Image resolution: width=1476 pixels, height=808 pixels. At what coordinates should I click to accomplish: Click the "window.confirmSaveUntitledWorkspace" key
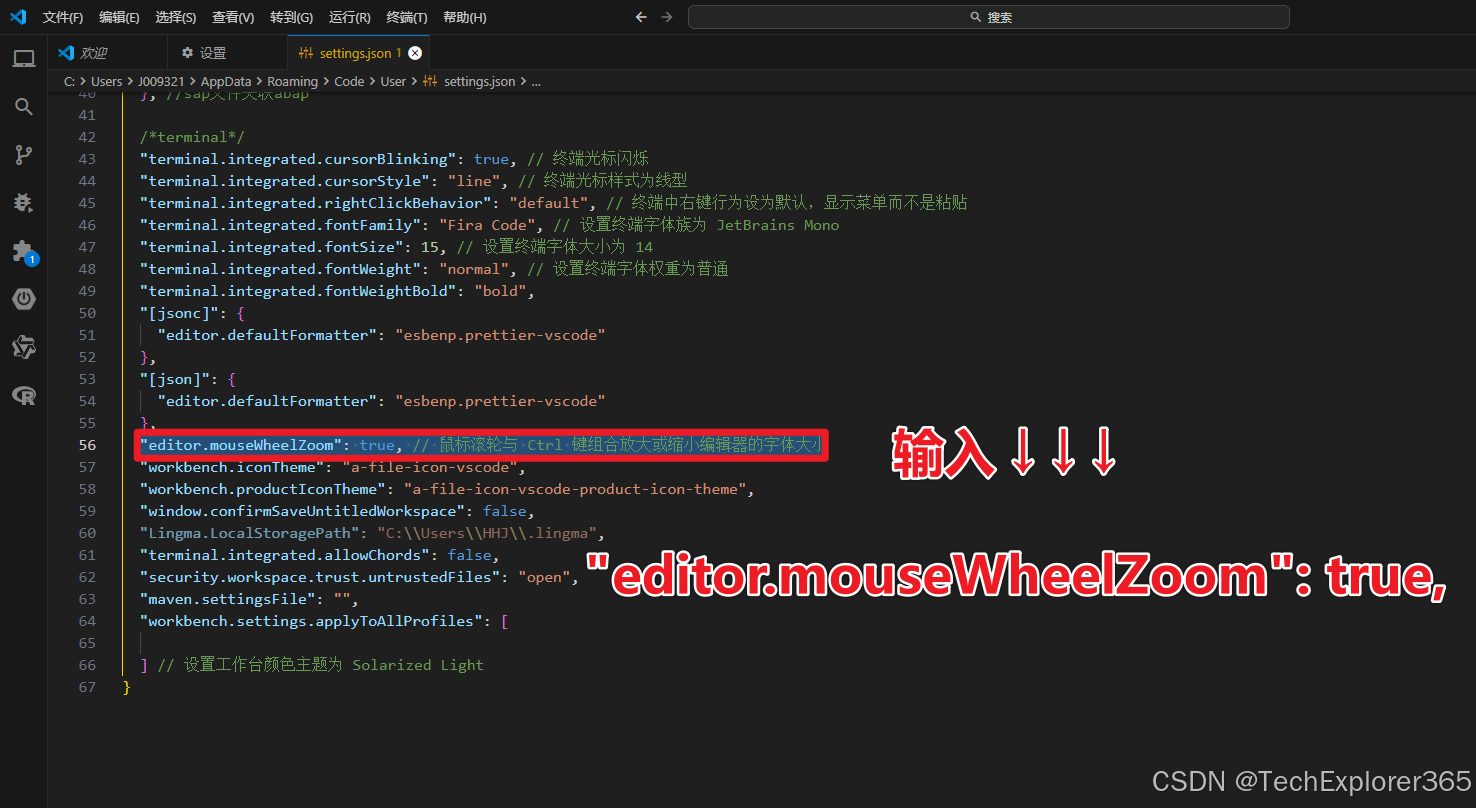(x=303, y=511)
